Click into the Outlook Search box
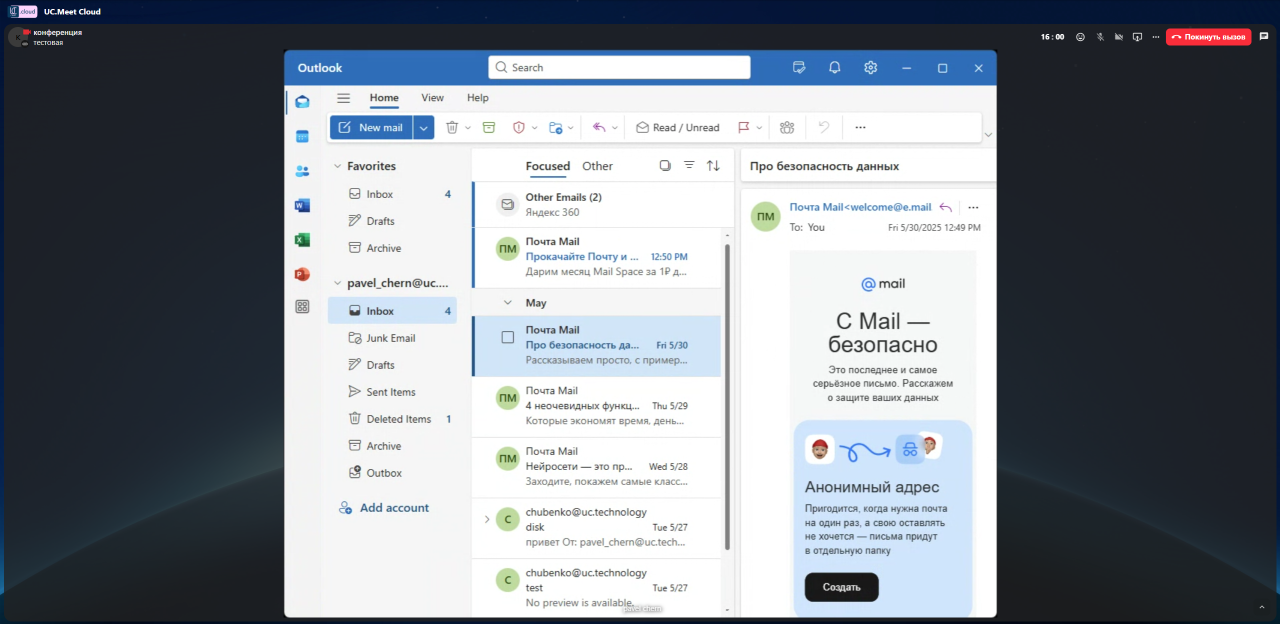 point(620,68)
